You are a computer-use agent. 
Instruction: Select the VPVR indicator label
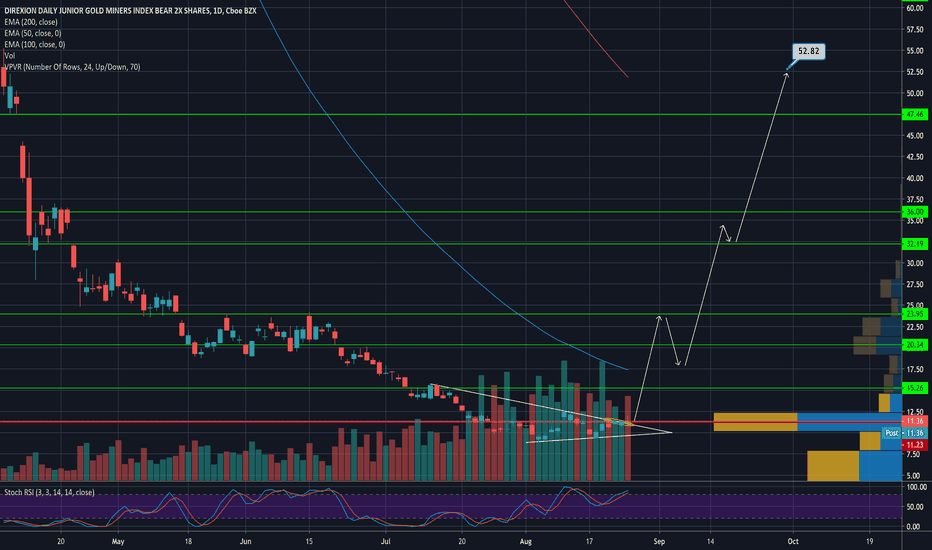73,67
